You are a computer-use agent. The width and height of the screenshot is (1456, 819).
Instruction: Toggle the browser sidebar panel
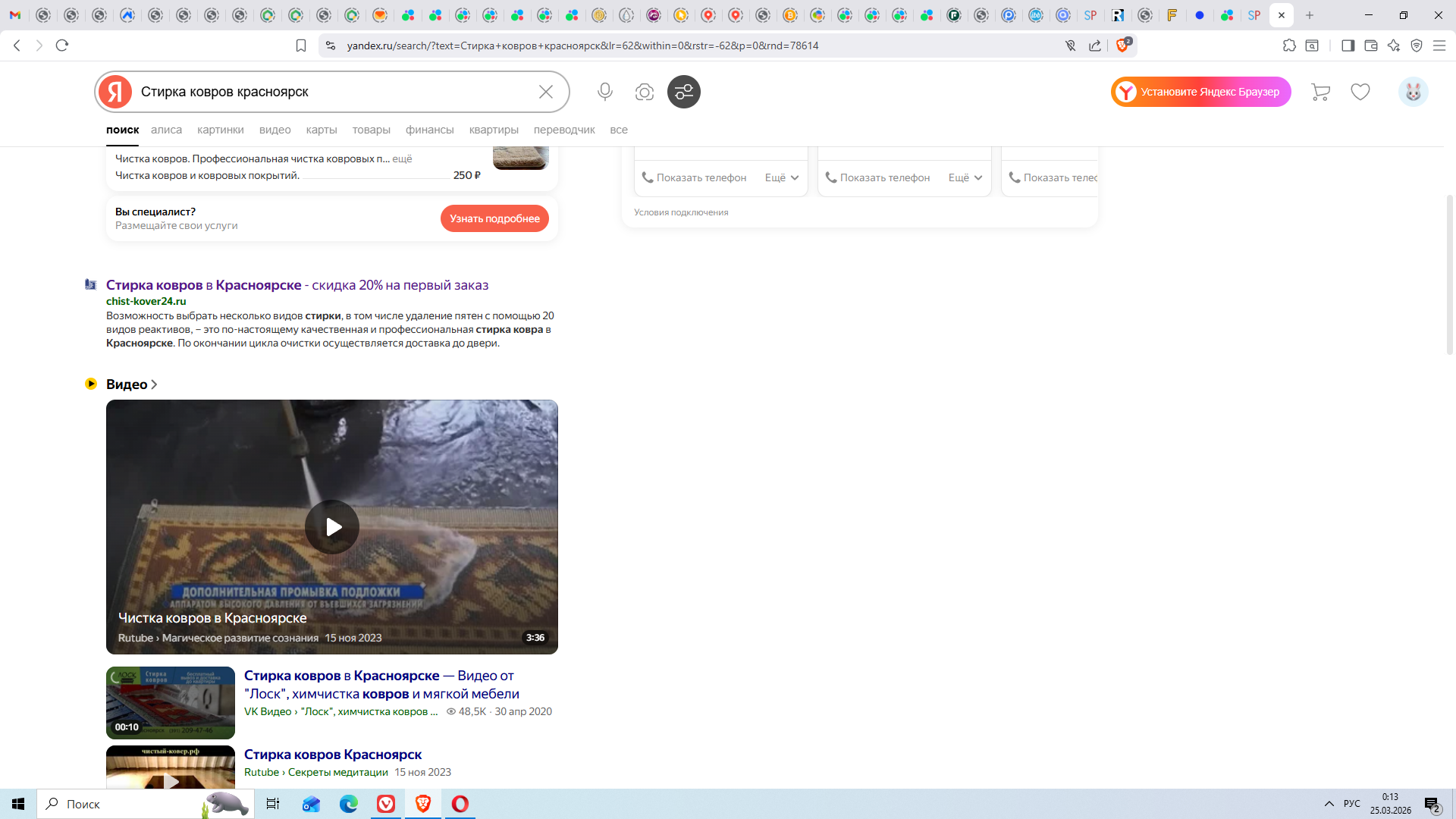(1348, 45)
